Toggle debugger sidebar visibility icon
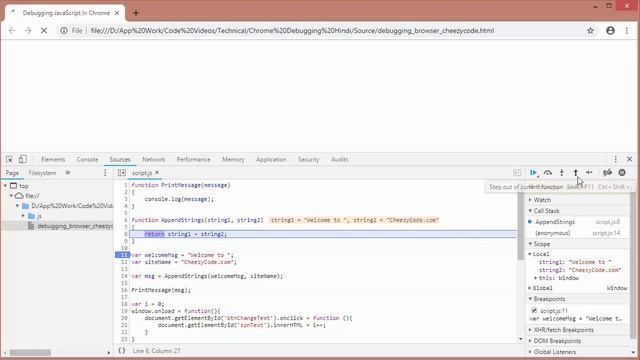The image size is (640, 360). coord(517,173)
